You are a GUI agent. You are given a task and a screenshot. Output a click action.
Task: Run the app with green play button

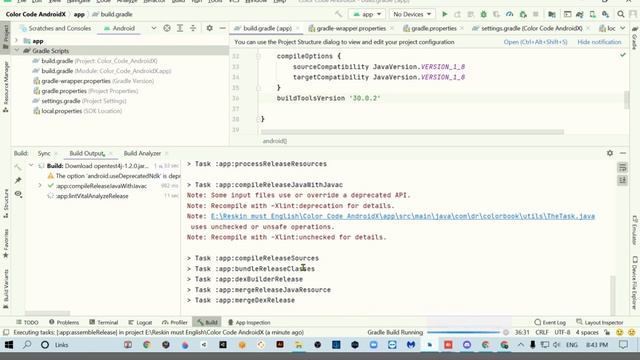click(x=444, y=14)
